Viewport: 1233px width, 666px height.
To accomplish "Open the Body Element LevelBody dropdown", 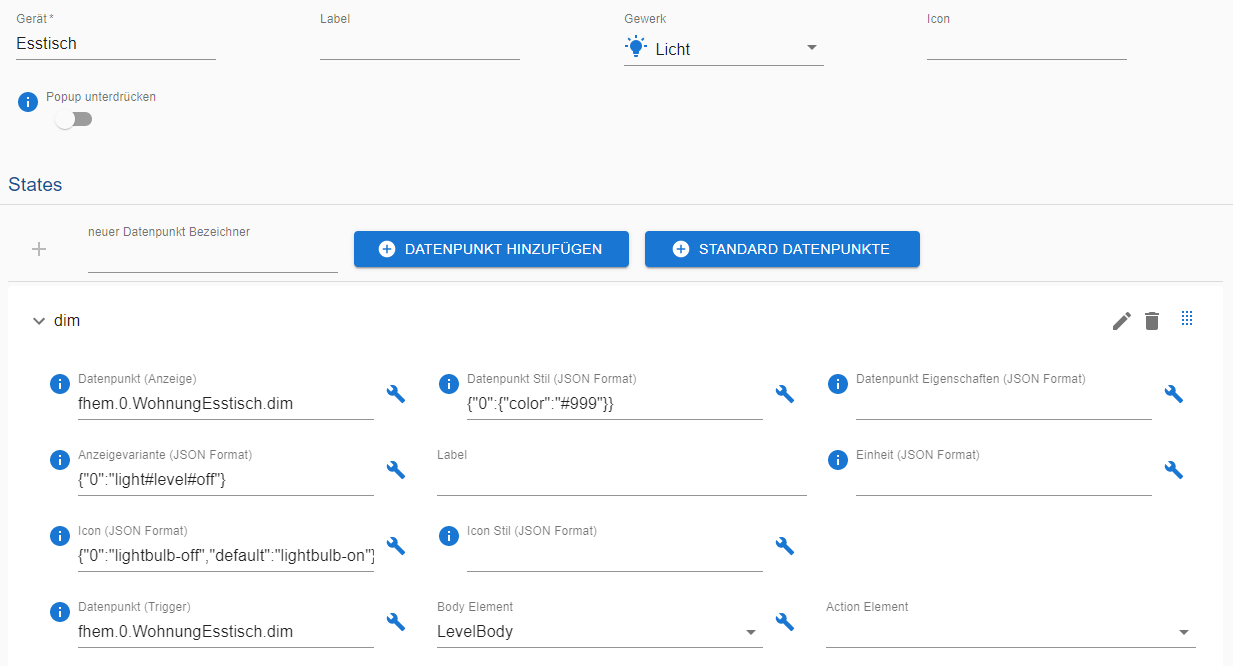I will pos(597,632).
